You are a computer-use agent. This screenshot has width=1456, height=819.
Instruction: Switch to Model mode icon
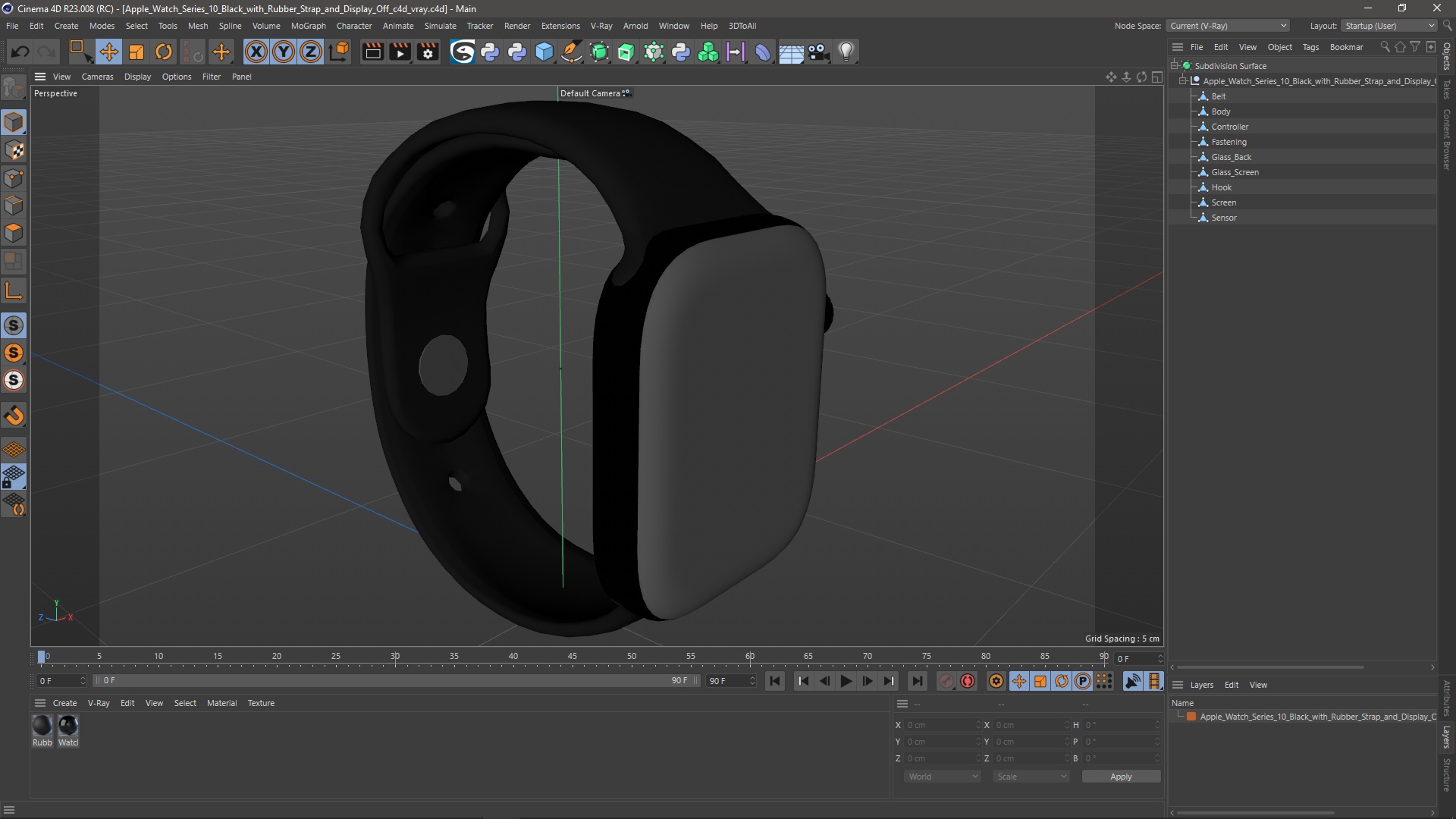coord(14,122)
